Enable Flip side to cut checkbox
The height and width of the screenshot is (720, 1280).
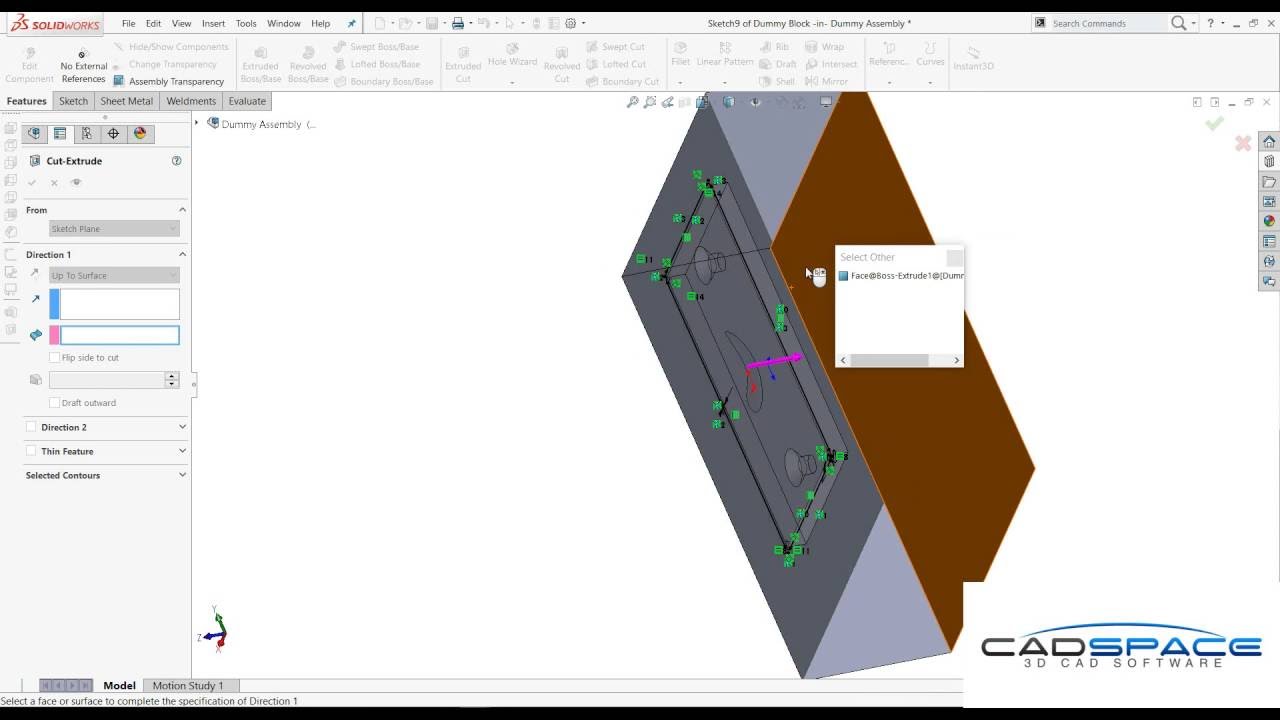click(55, 357)
